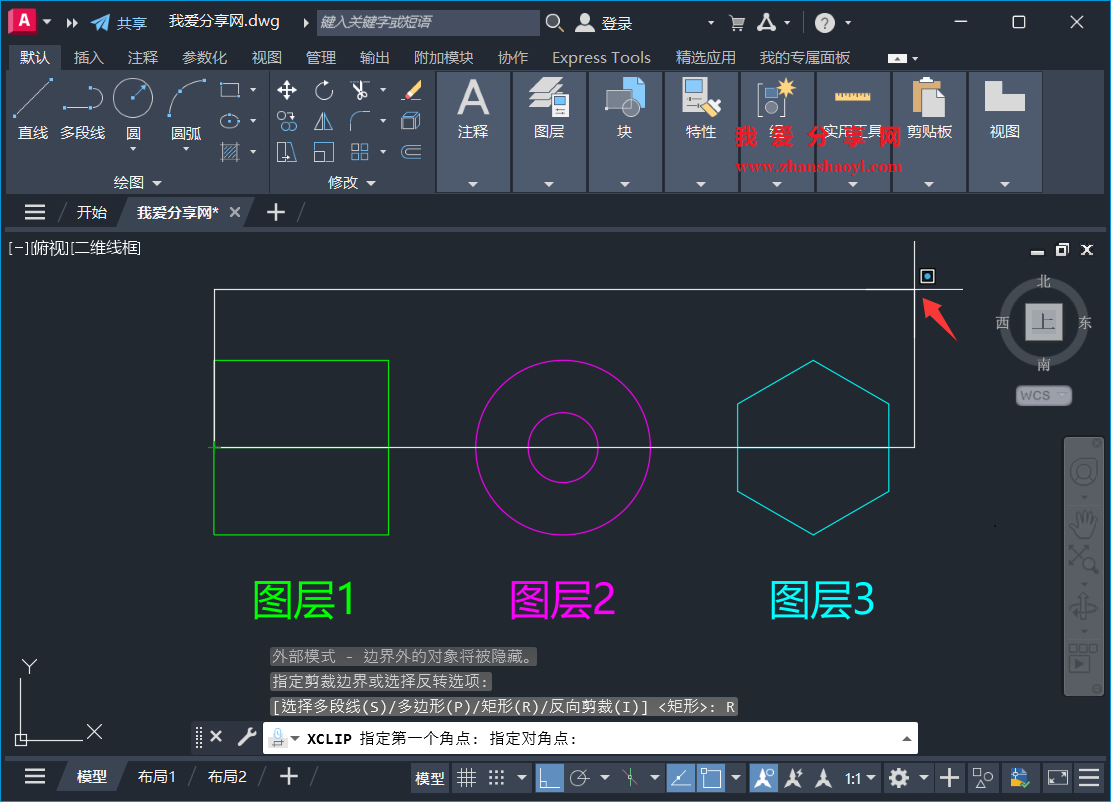
Task: Switch to the 布局1 layout tab
Action: click(157, 775)
